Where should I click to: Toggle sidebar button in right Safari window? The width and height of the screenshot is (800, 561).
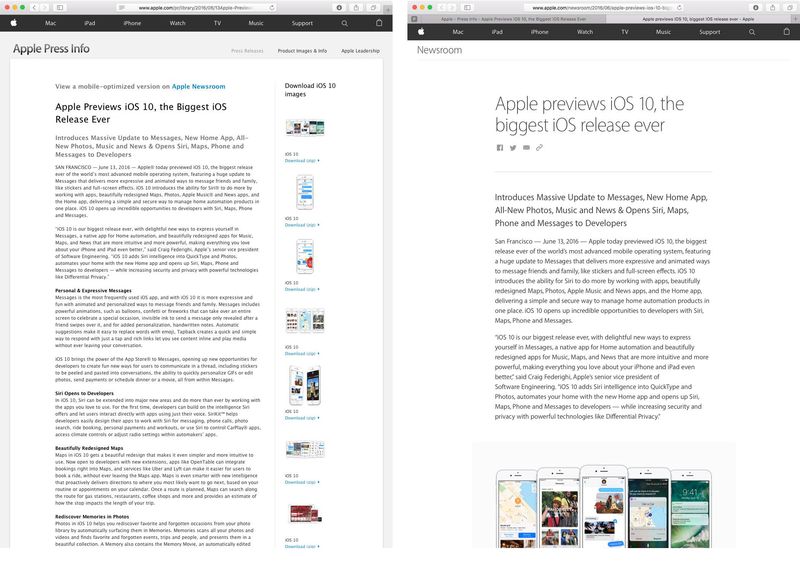tap(467, 8)
